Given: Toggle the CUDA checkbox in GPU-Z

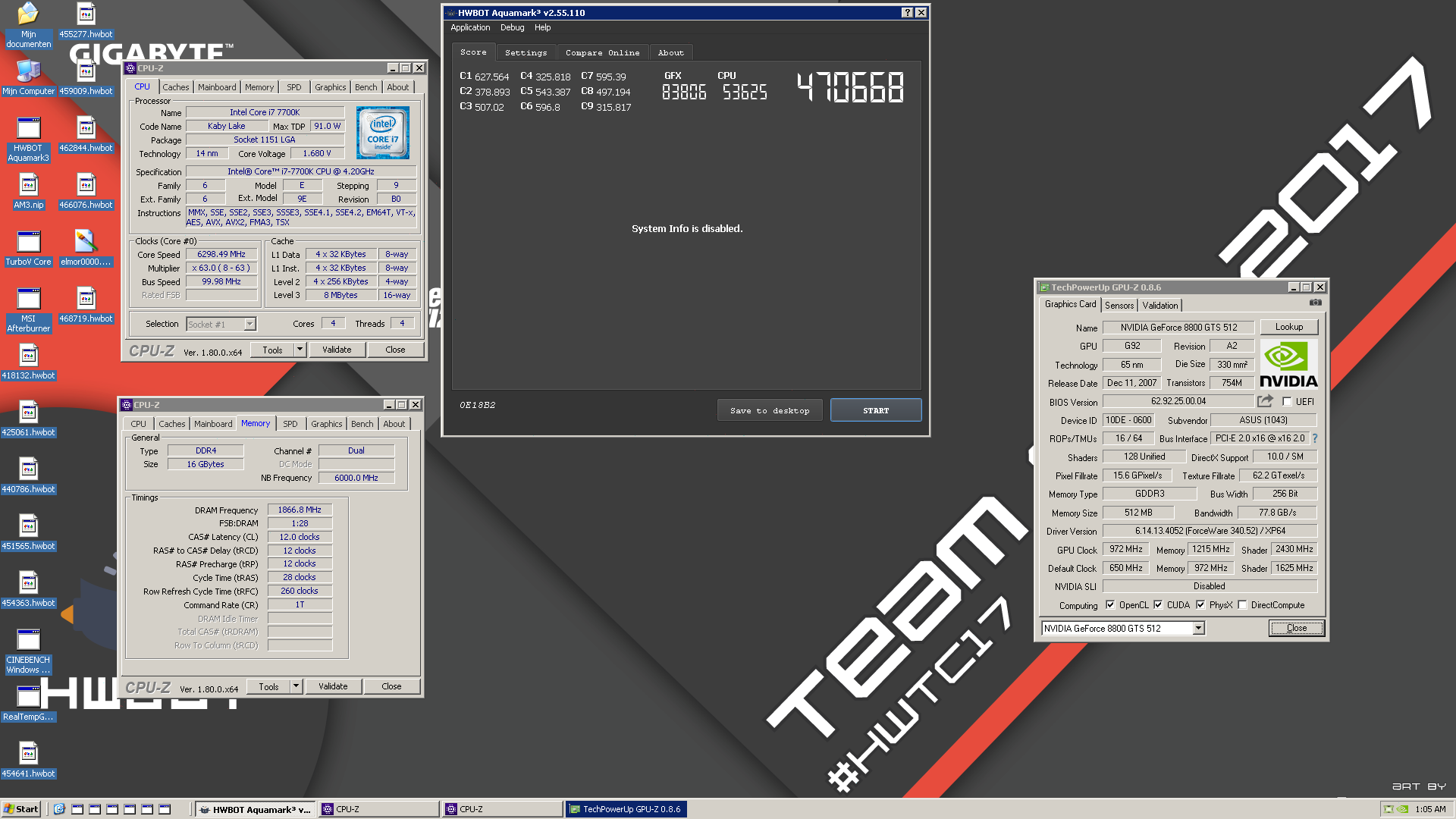Looking at the screenshot, I should click(x=1158, y=605).
